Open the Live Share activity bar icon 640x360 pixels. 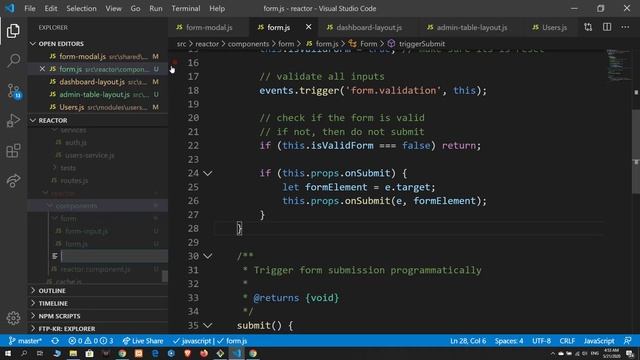(13, 180)
